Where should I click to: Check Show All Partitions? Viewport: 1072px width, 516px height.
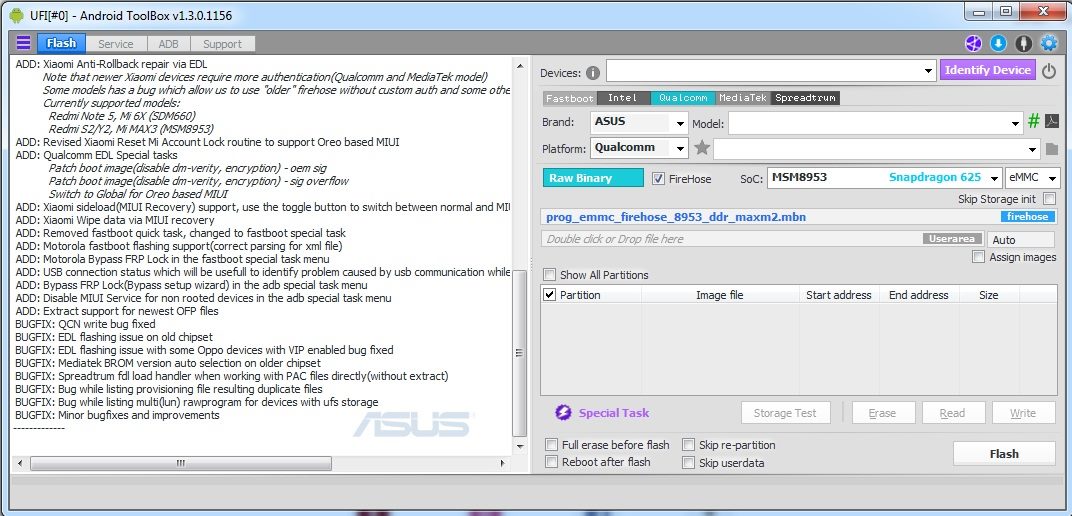click(x=549, y=275)
